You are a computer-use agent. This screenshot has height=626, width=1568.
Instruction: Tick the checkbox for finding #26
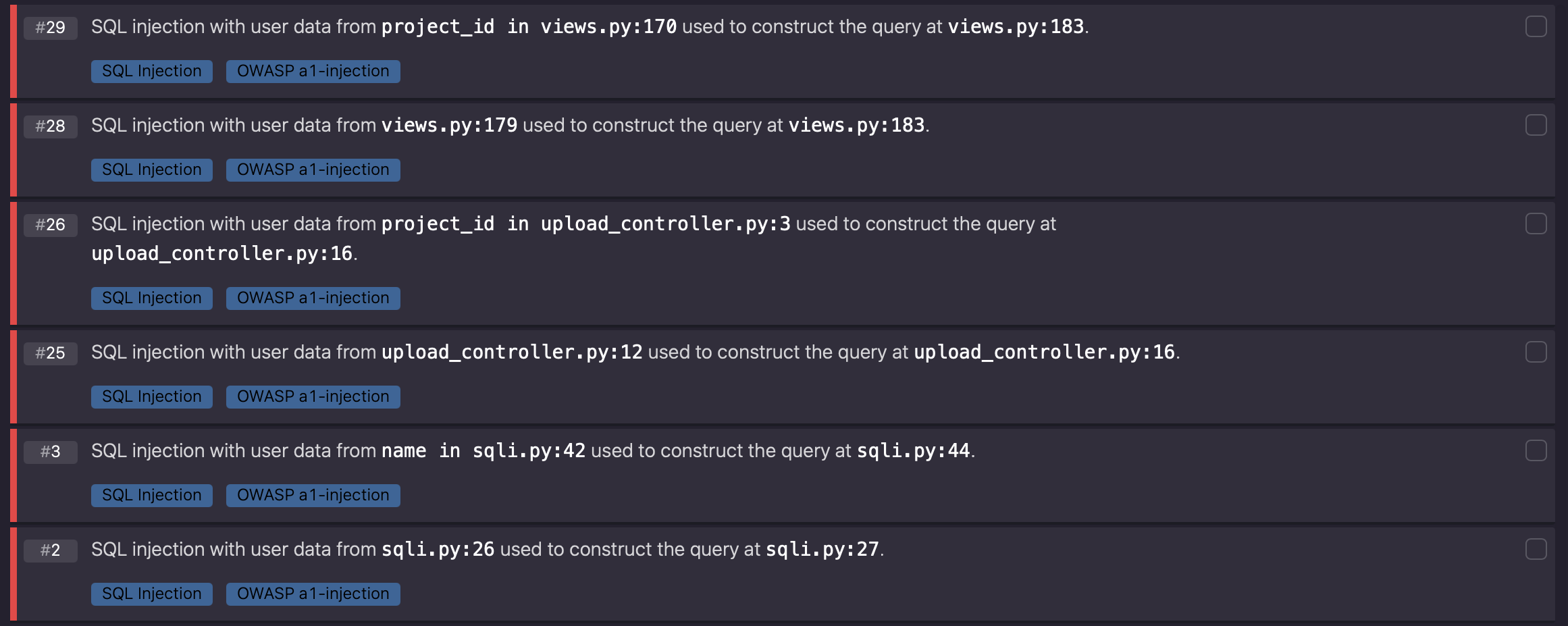click(x=1536, y=224)
